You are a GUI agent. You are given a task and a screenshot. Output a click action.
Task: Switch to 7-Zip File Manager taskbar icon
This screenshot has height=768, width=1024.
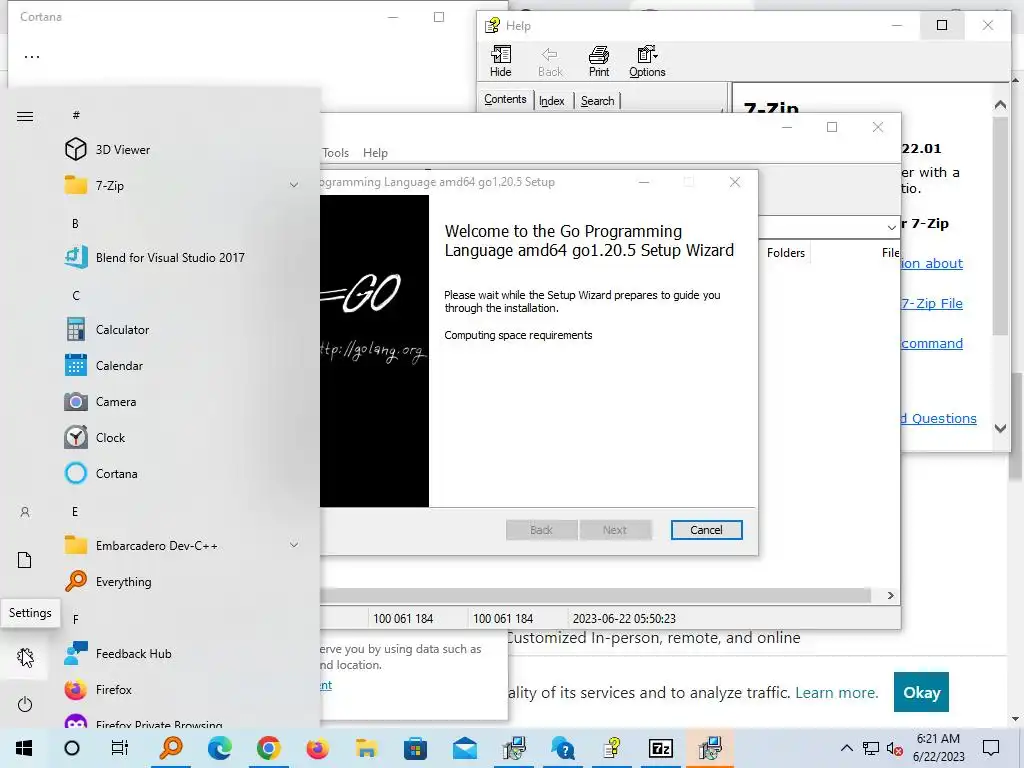660,748
